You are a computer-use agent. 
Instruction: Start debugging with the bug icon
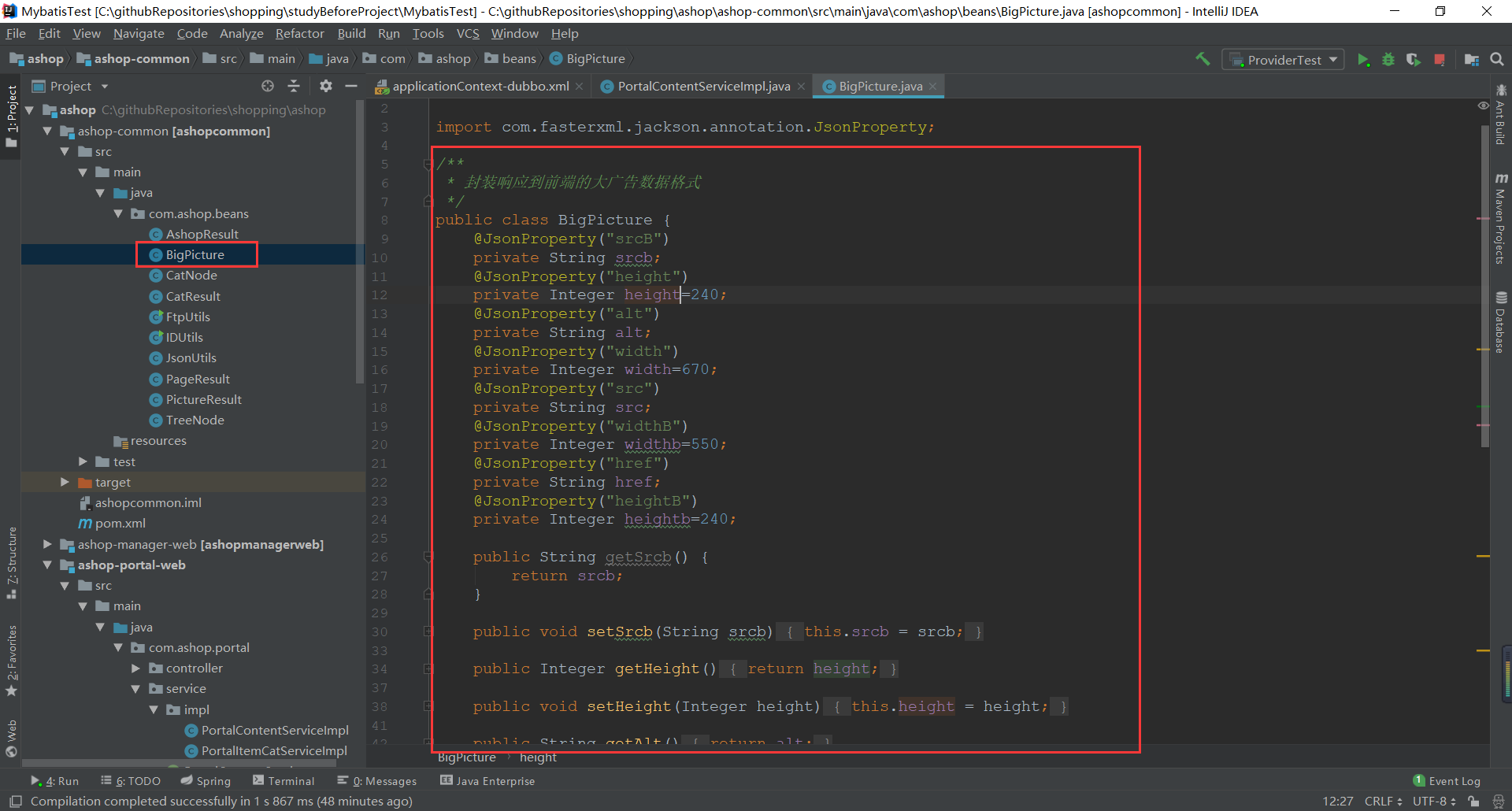[1388, 60]
